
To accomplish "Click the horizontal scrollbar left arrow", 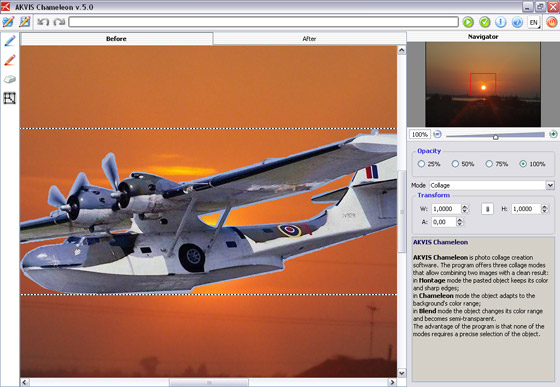I will click(25, 382).
